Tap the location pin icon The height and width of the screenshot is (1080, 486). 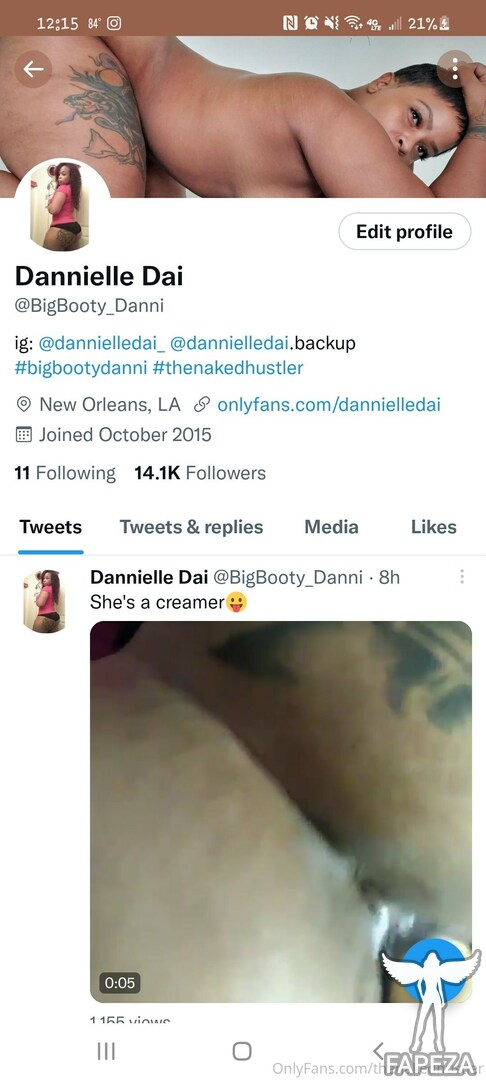click(24, 405)
